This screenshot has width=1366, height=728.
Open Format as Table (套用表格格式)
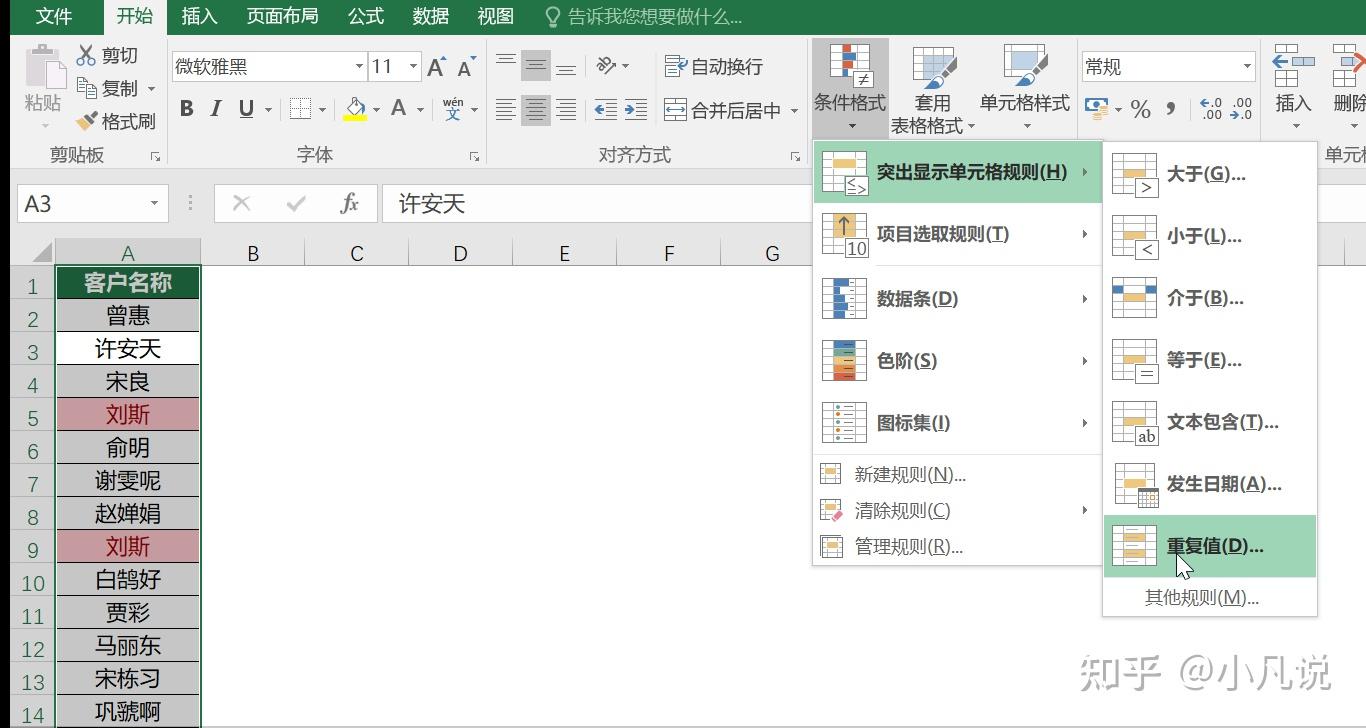(x=933, y=88)
